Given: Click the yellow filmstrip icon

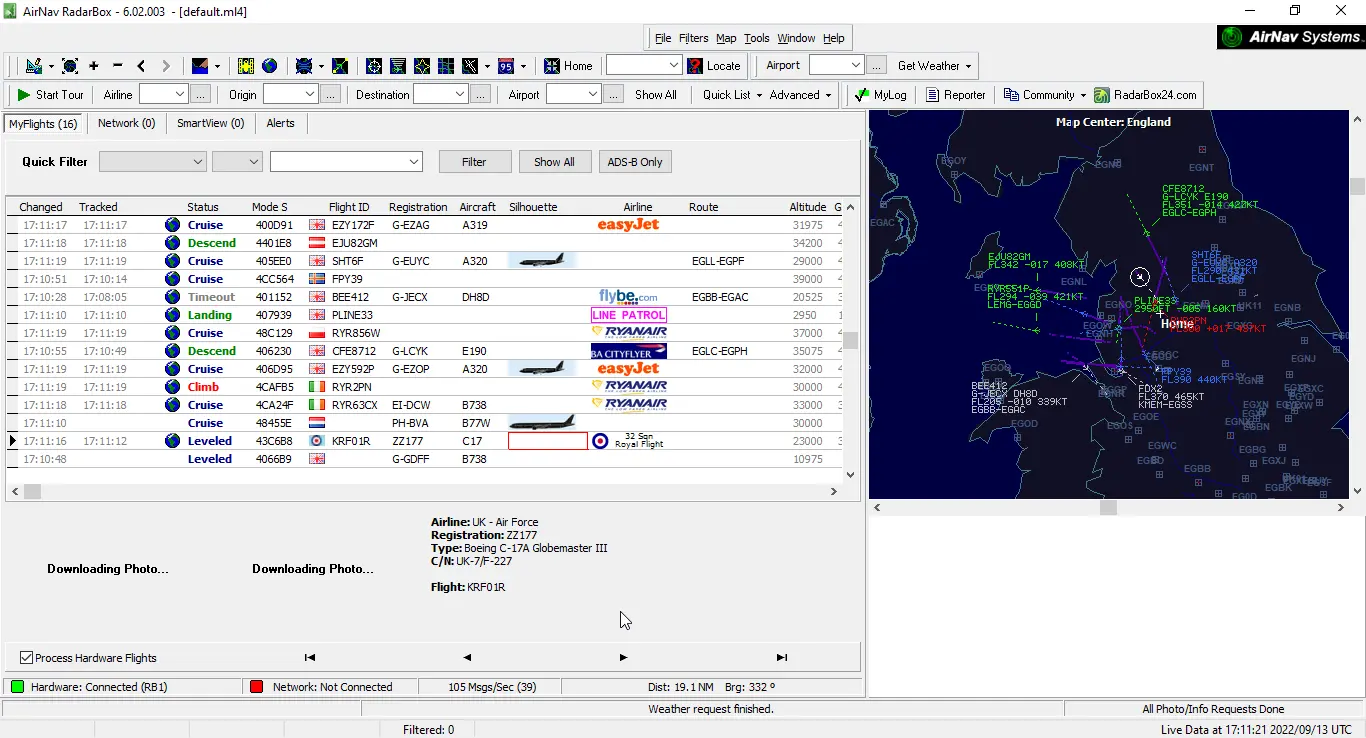Looking at the screenshot, I should pos(246,66).
